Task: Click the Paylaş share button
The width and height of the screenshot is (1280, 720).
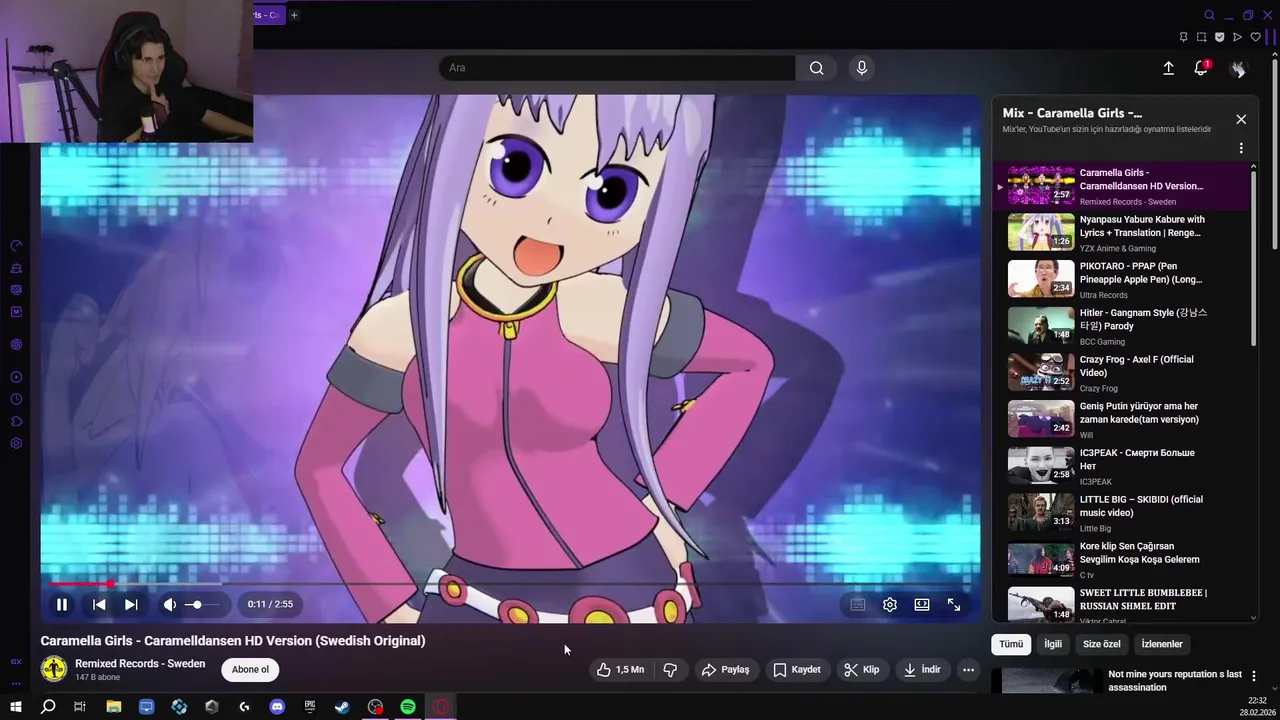Action: (x=725, y=670)
